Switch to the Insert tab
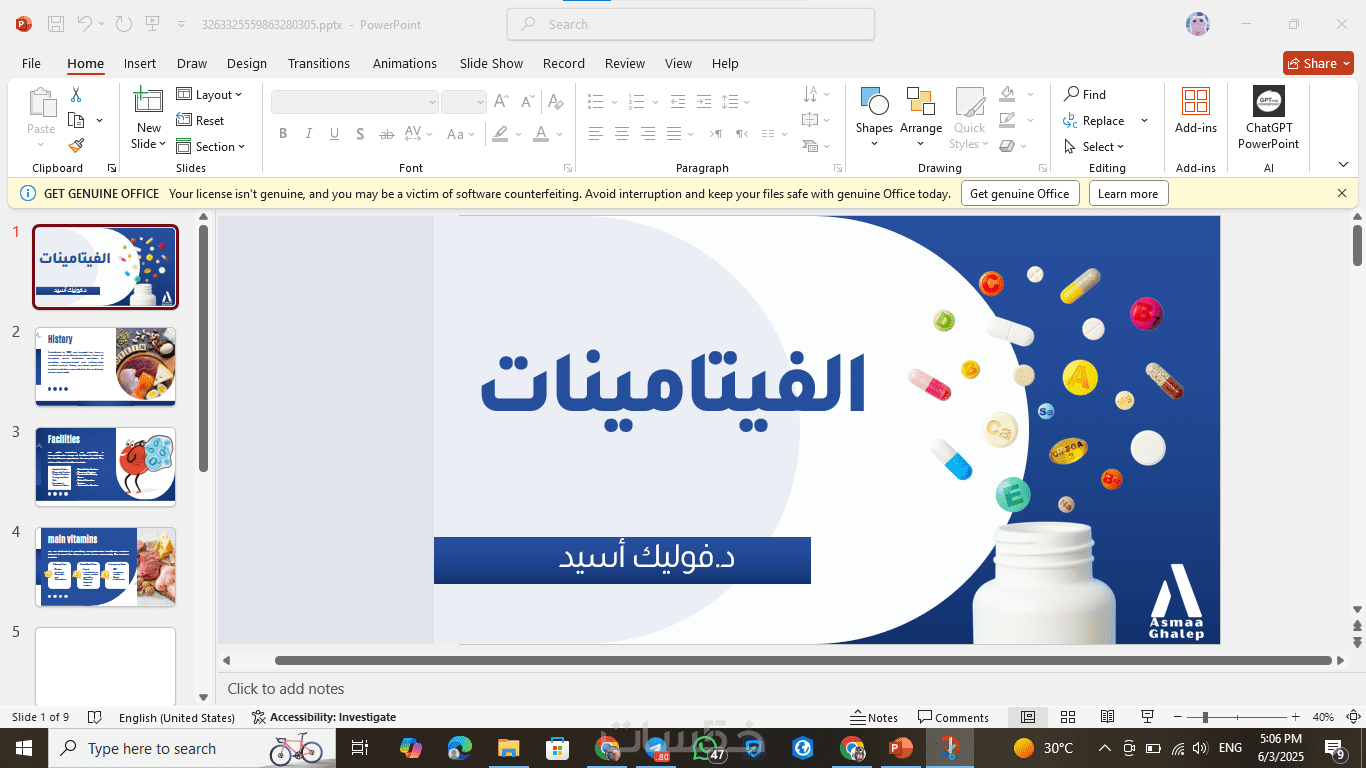This screenshot has width=1366, height=768. (140, 63)
